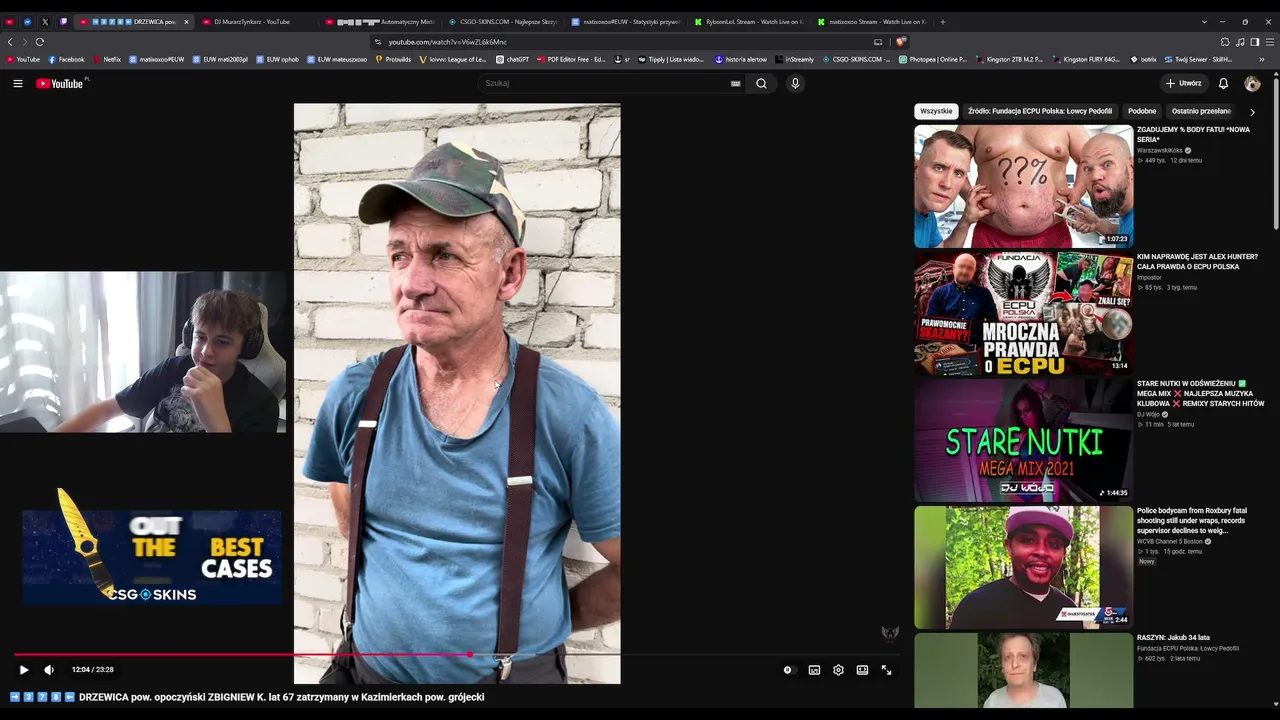Reload the page with the refresh icon
This screenshot has height=720, width=1280.
(x=39, y=42)
